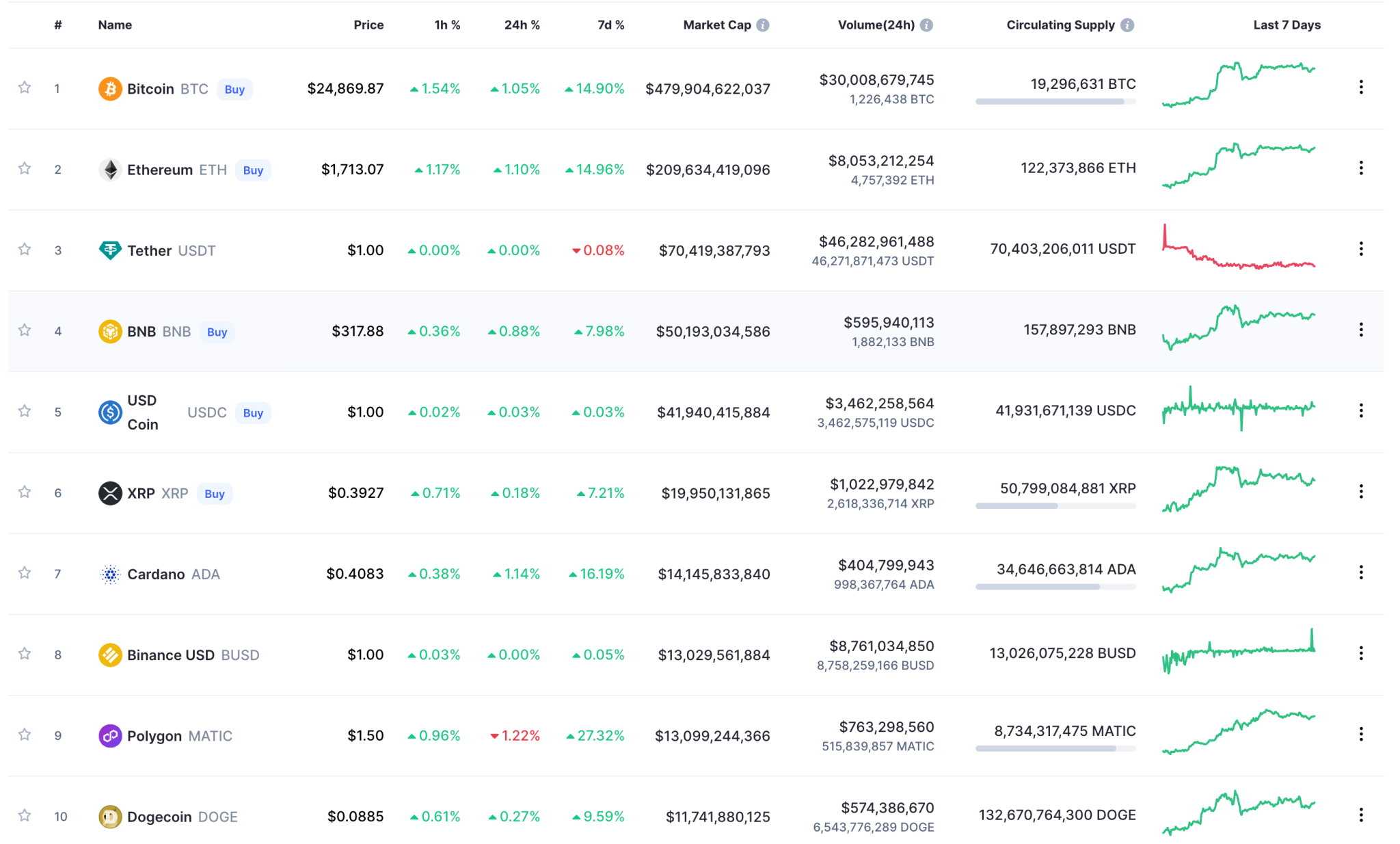Viewport: 1400px width, 844px height.
Task: Open the Circulating Supply info icon
Action: pos(1127,25)
